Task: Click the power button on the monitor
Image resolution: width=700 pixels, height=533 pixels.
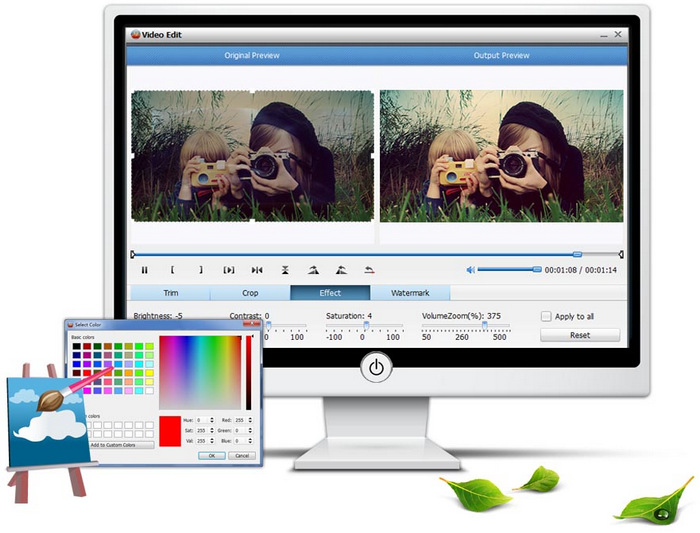Action: pos(376,368)
